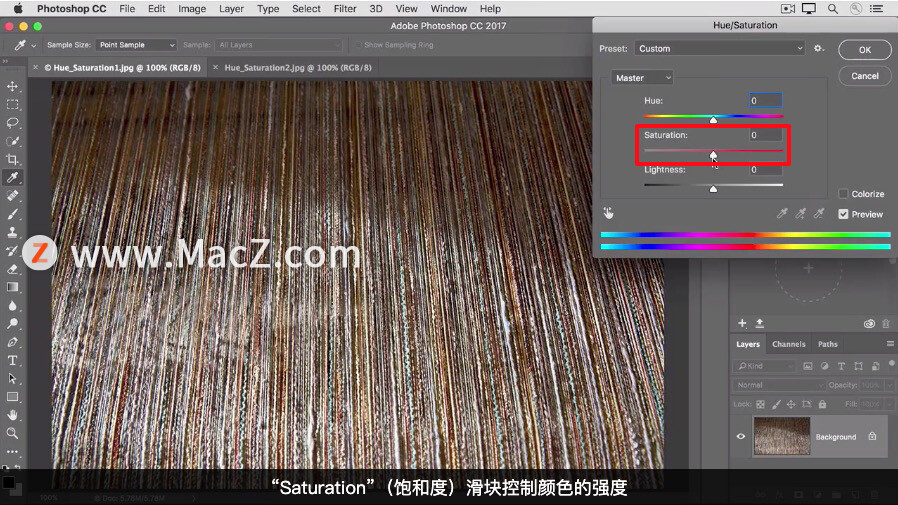Select the Quick Selection tool

(x=12, y=141)
